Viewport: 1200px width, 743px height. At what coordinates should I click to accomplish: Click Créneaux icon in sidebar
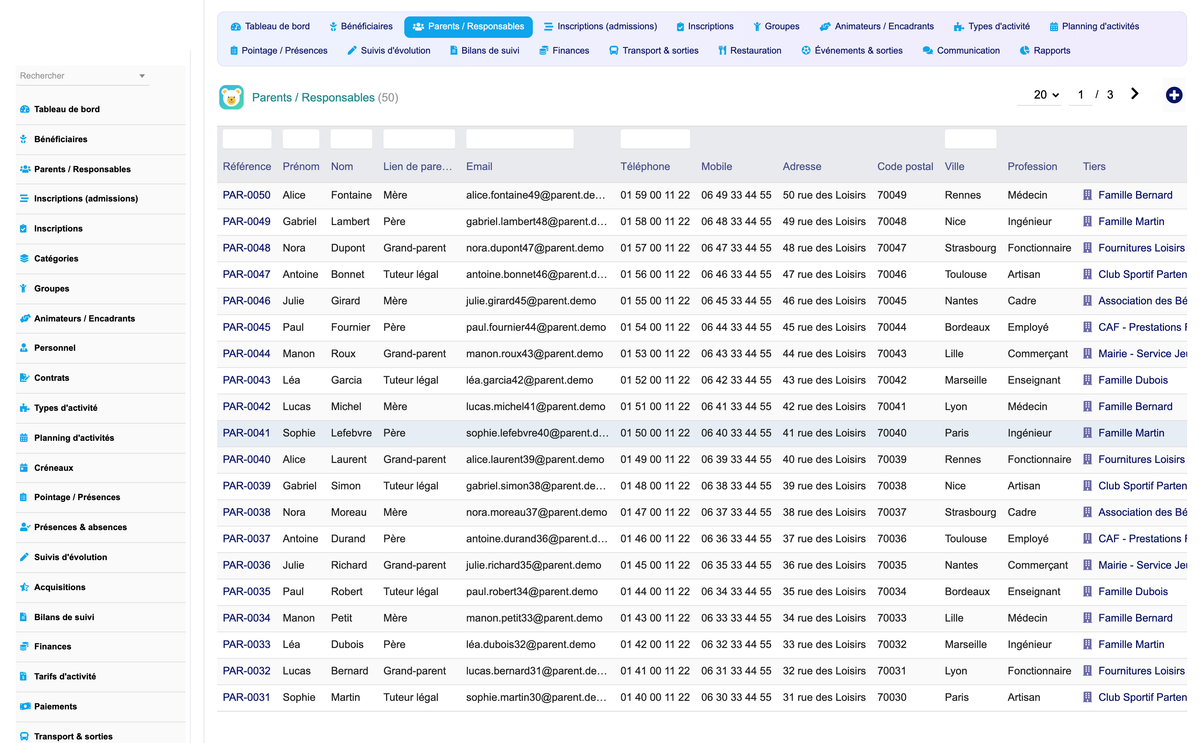pos(24,467)
